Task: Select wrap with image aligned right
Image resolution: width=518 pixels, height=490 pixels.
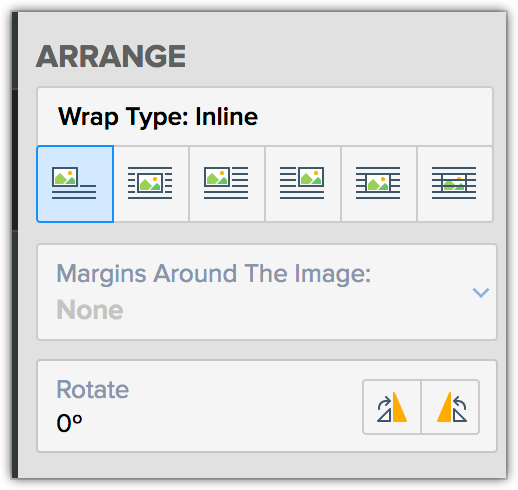Action: click(x=303, y=184)
